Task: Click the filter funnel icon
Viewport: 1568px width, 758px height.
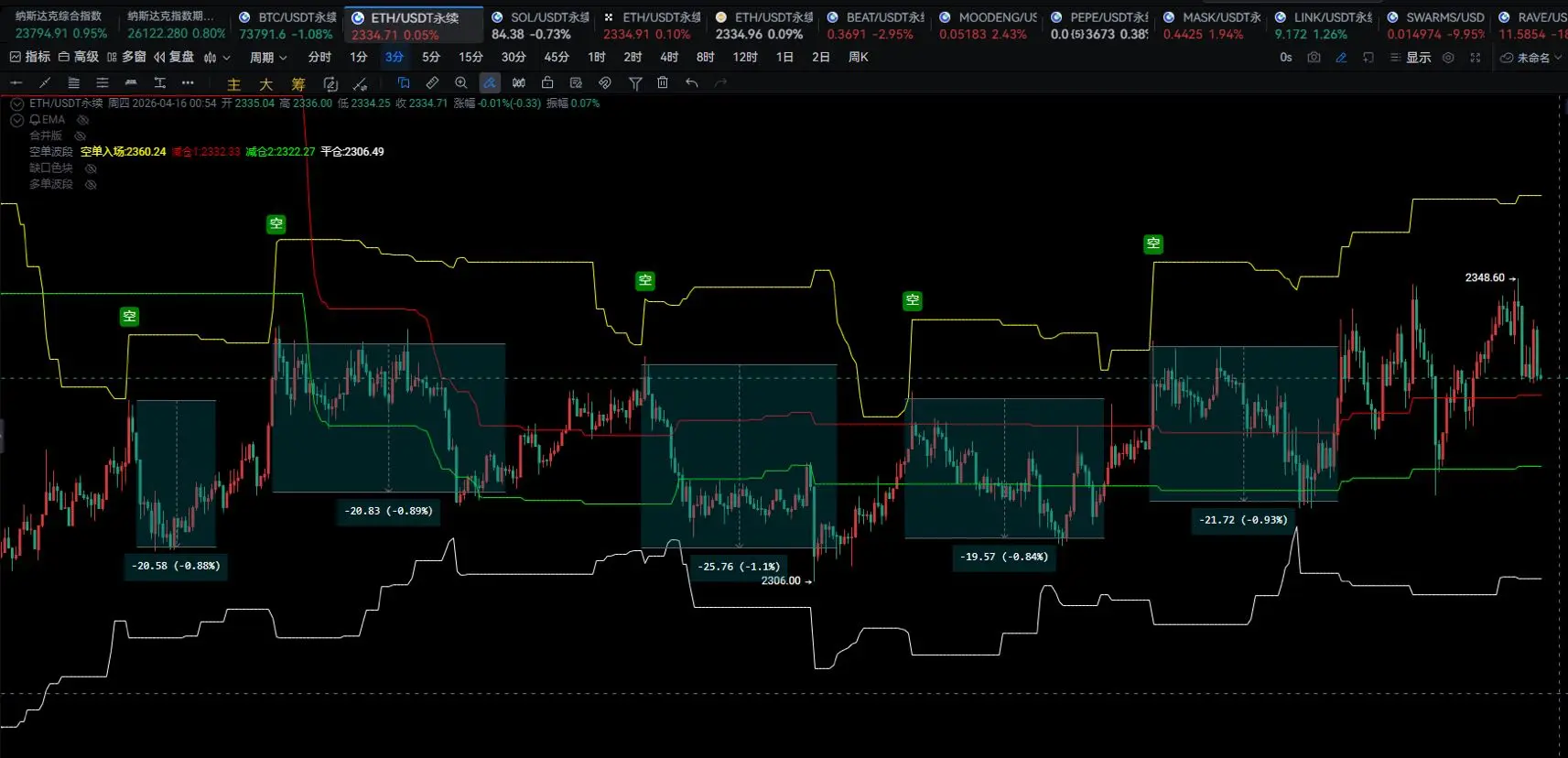Action: point(635,83)
